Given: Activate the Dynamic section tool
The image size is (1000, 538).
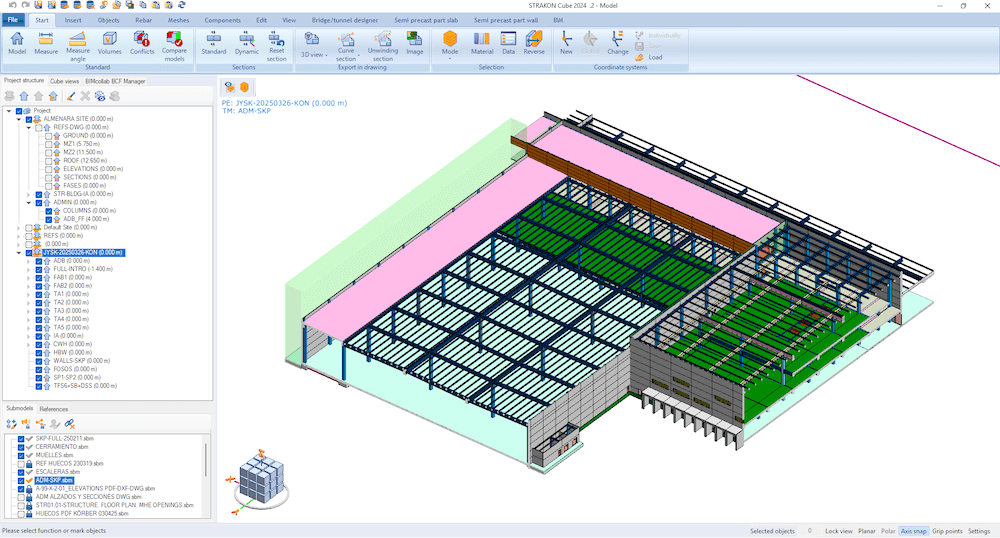Looking at the screenshot, I should pos(246,43).
